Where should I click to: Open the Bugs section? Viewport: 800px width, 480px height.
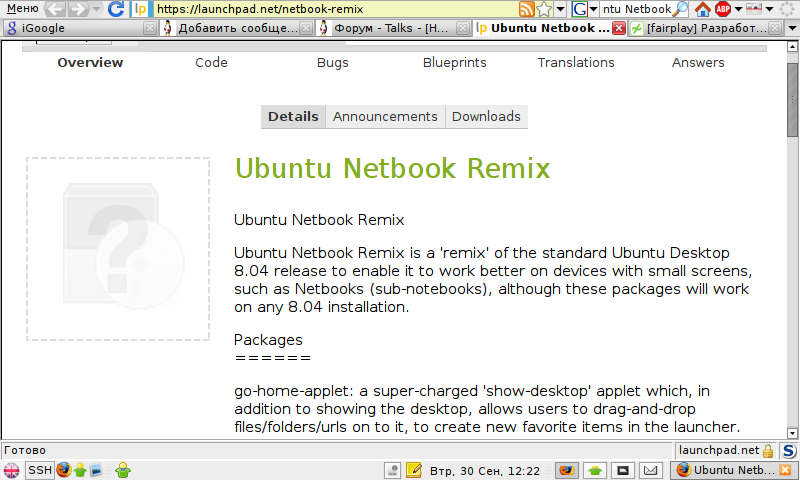[x=333, y=63]
